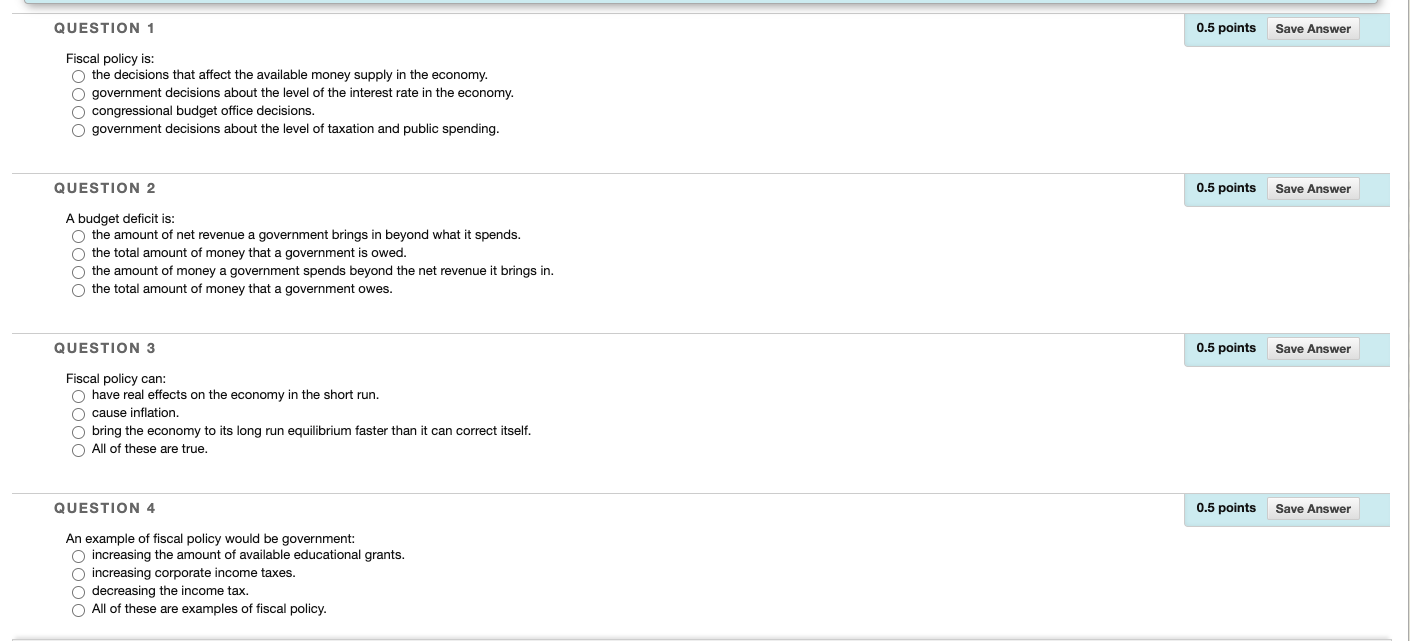Save Answer for Question 2
The width and height of the screenshot is (1410, 641).
click(1313, 189)
